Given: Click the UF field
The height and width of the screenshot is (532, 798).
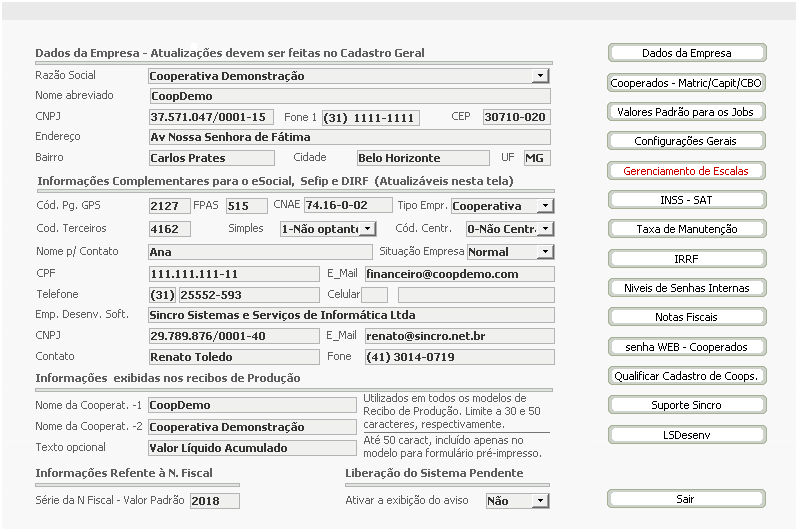Looking at the screenshot, I should pos(537,158).
